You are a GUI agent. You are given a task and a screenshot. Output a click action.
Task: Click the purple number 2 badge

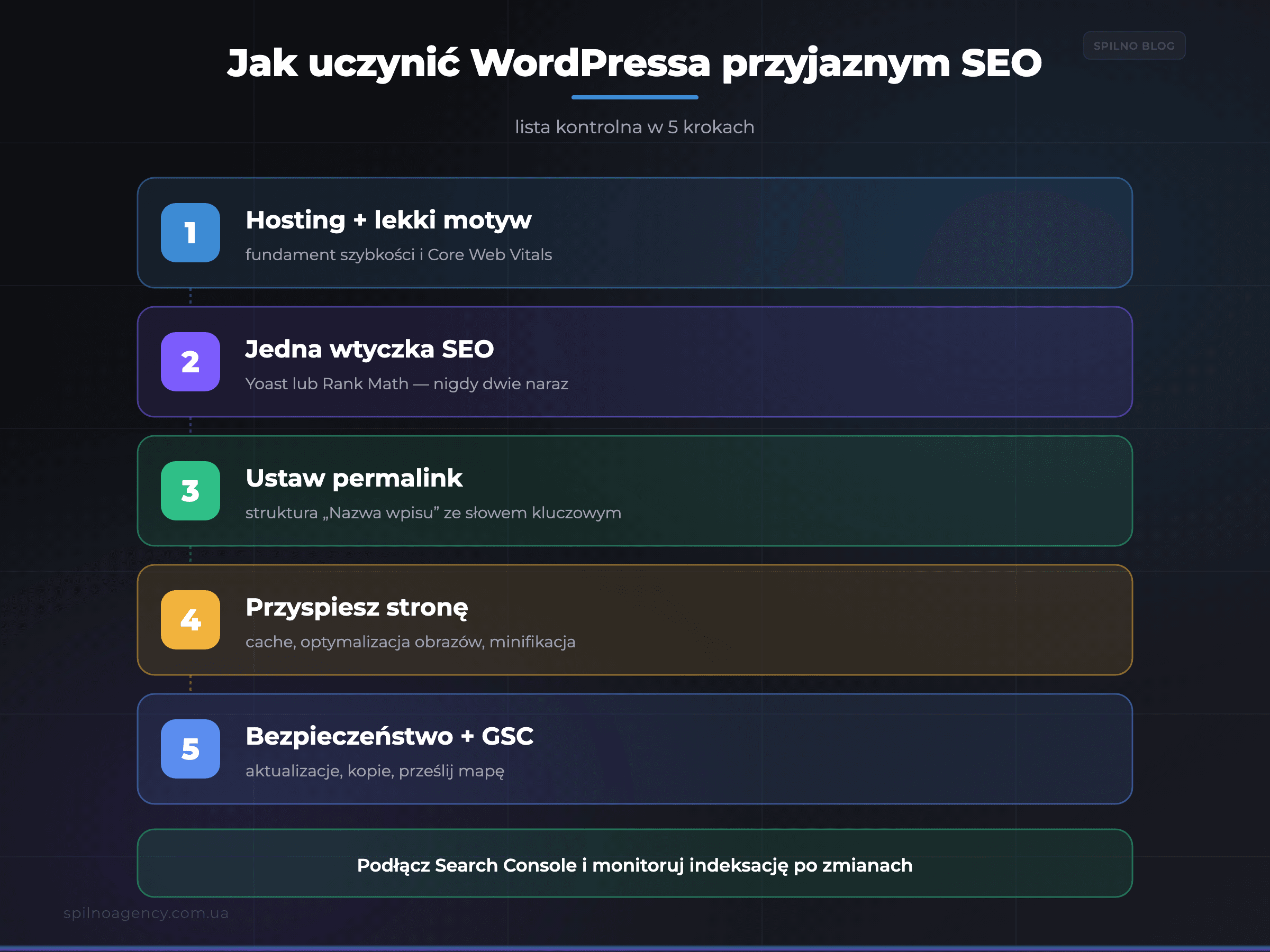pyautogui.click(x=190, y=362)
